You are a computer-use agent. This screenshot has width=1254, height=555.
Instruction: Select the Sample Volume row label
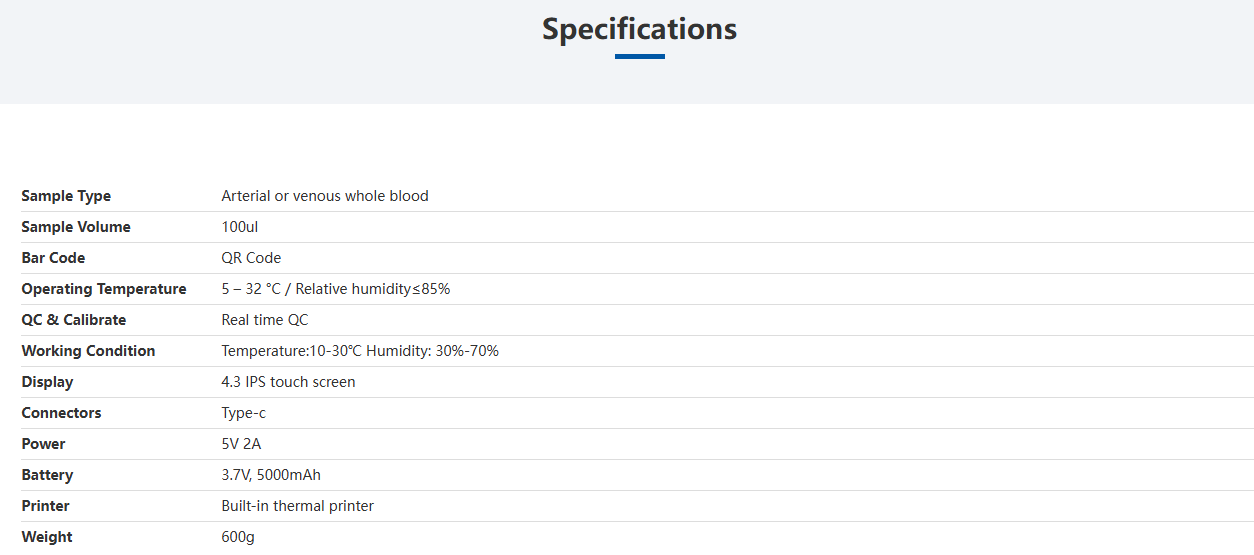(x=76, y=227)
